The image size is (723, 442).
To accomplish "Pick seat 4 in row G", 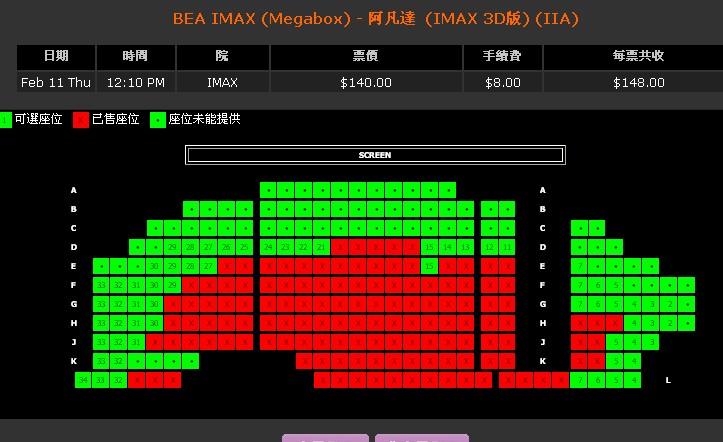I will click(634, 304).
